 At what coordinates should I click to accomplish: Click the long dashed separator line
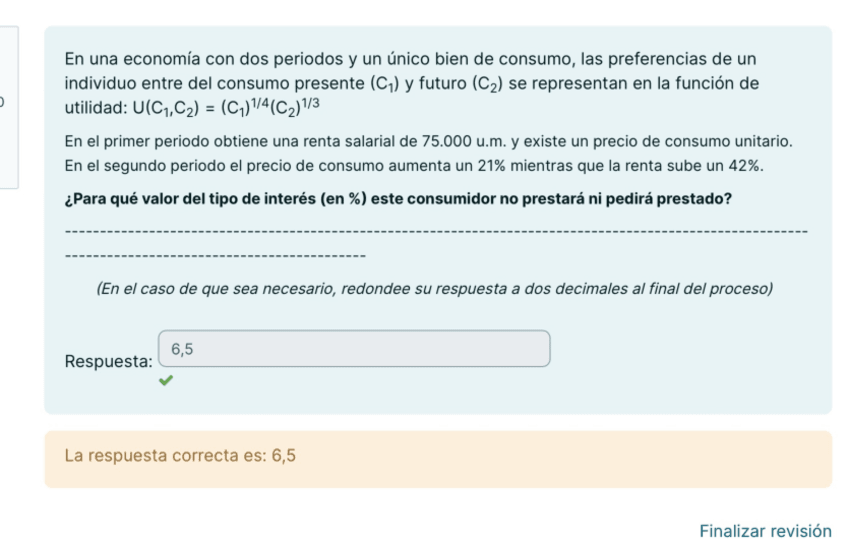coord(434,231)
